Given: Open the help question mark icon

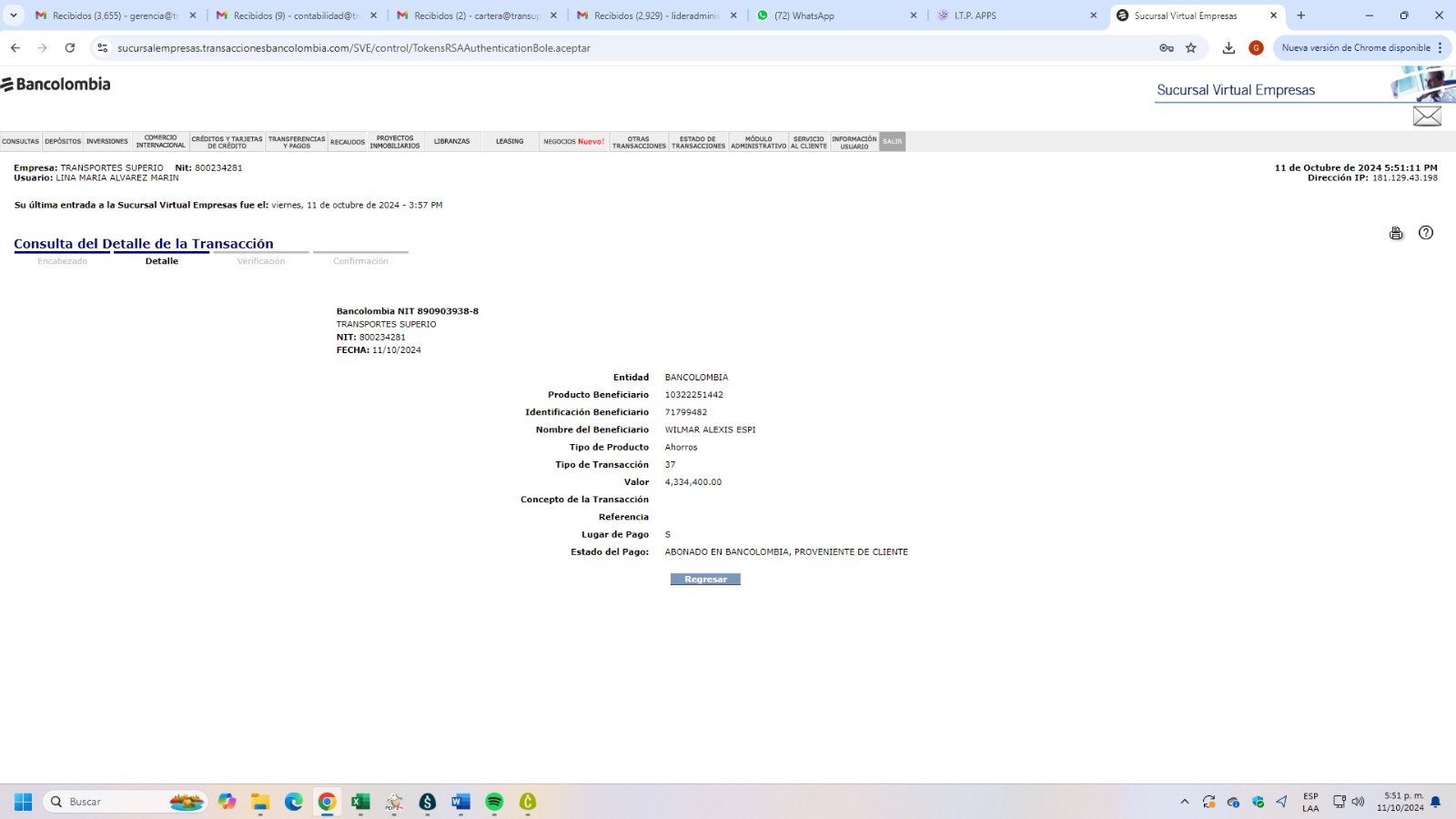Looking at the screenshot, I should point(1426,233).
